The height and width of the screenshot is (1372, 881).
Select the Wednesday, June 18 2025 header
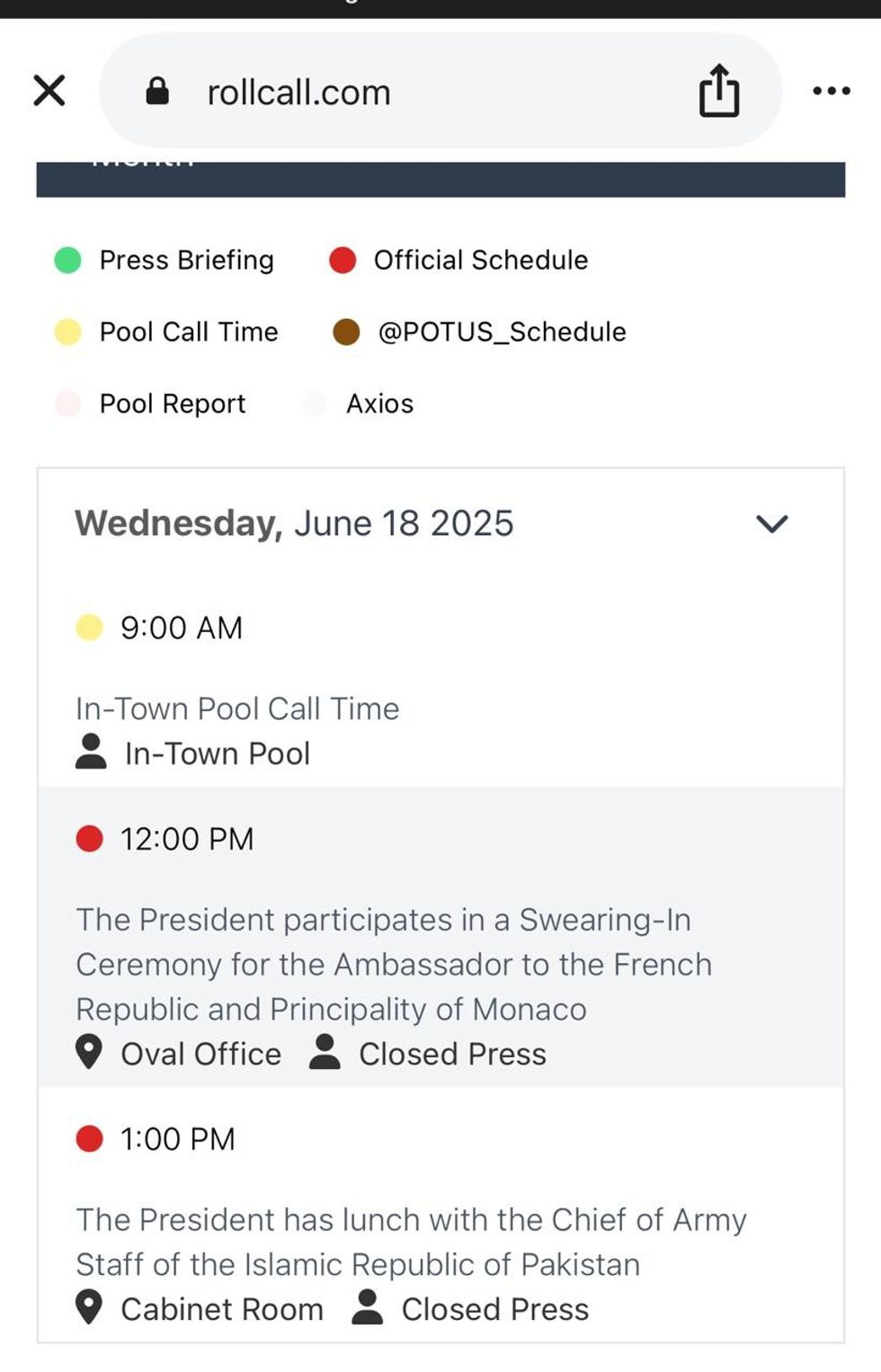(x=294, y=523)
